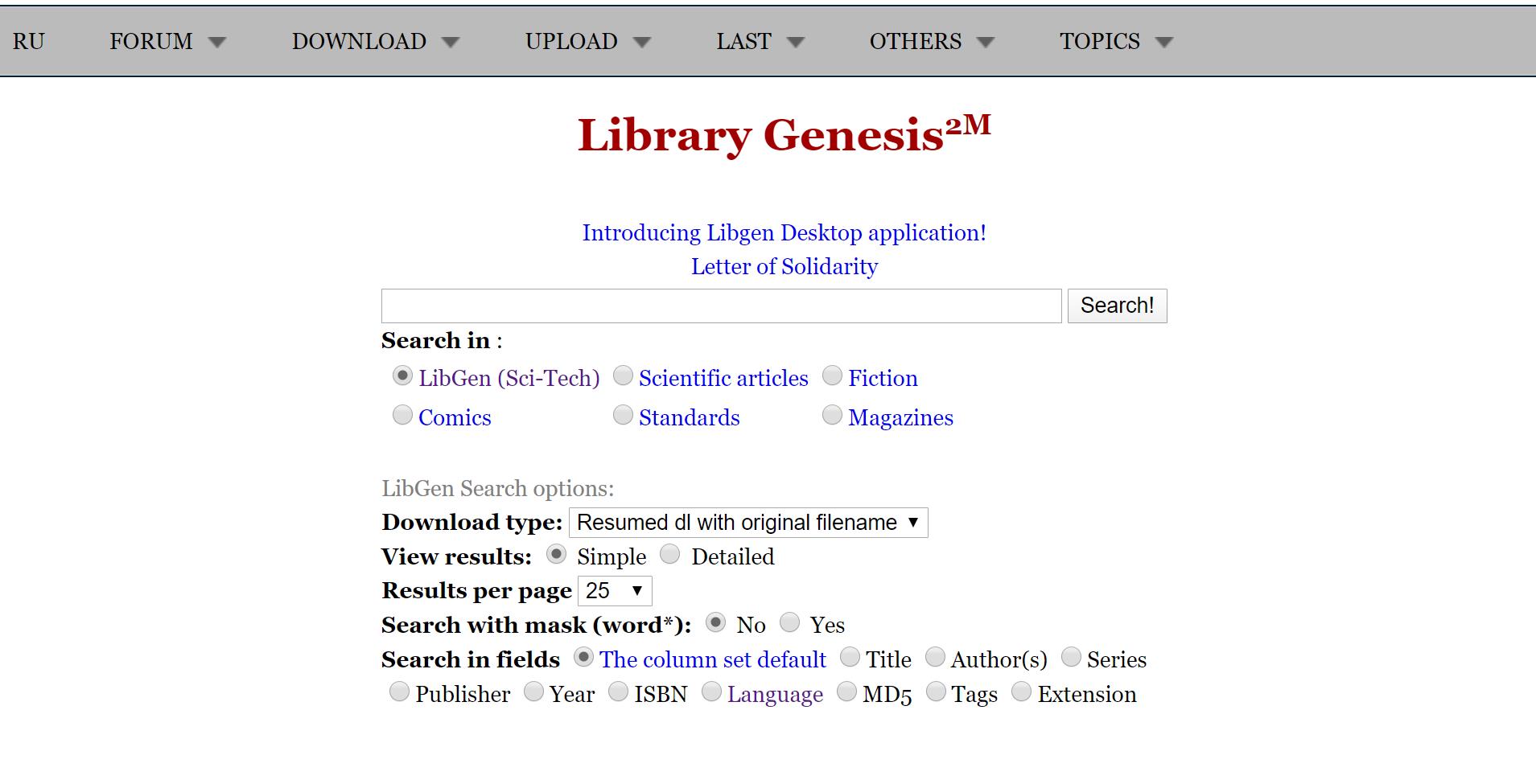The width and height of the screenshot is (1536, 784).
Task: Expand the DOWNLOAD menu arrow
Action: pyautogui.click(x=452, y=41)
